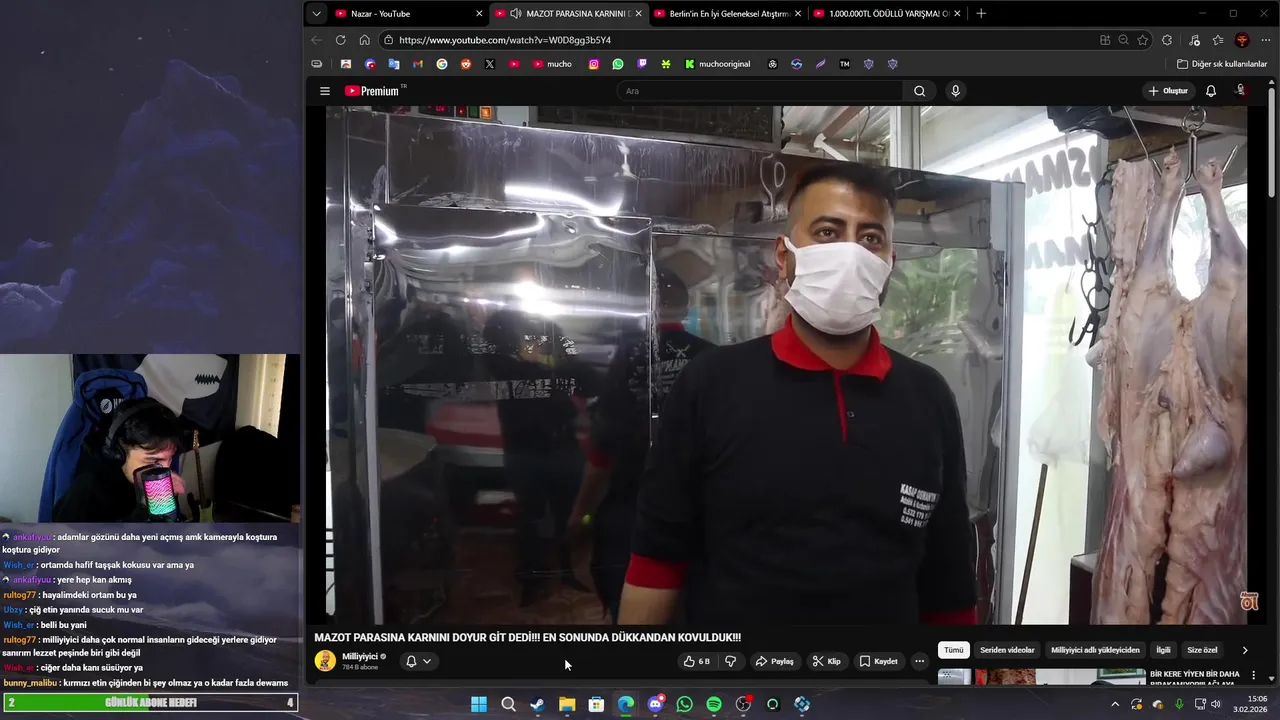1280x720 pixels.
Task: Open the Reddit bookmark icon
Action: pos(466,64)
